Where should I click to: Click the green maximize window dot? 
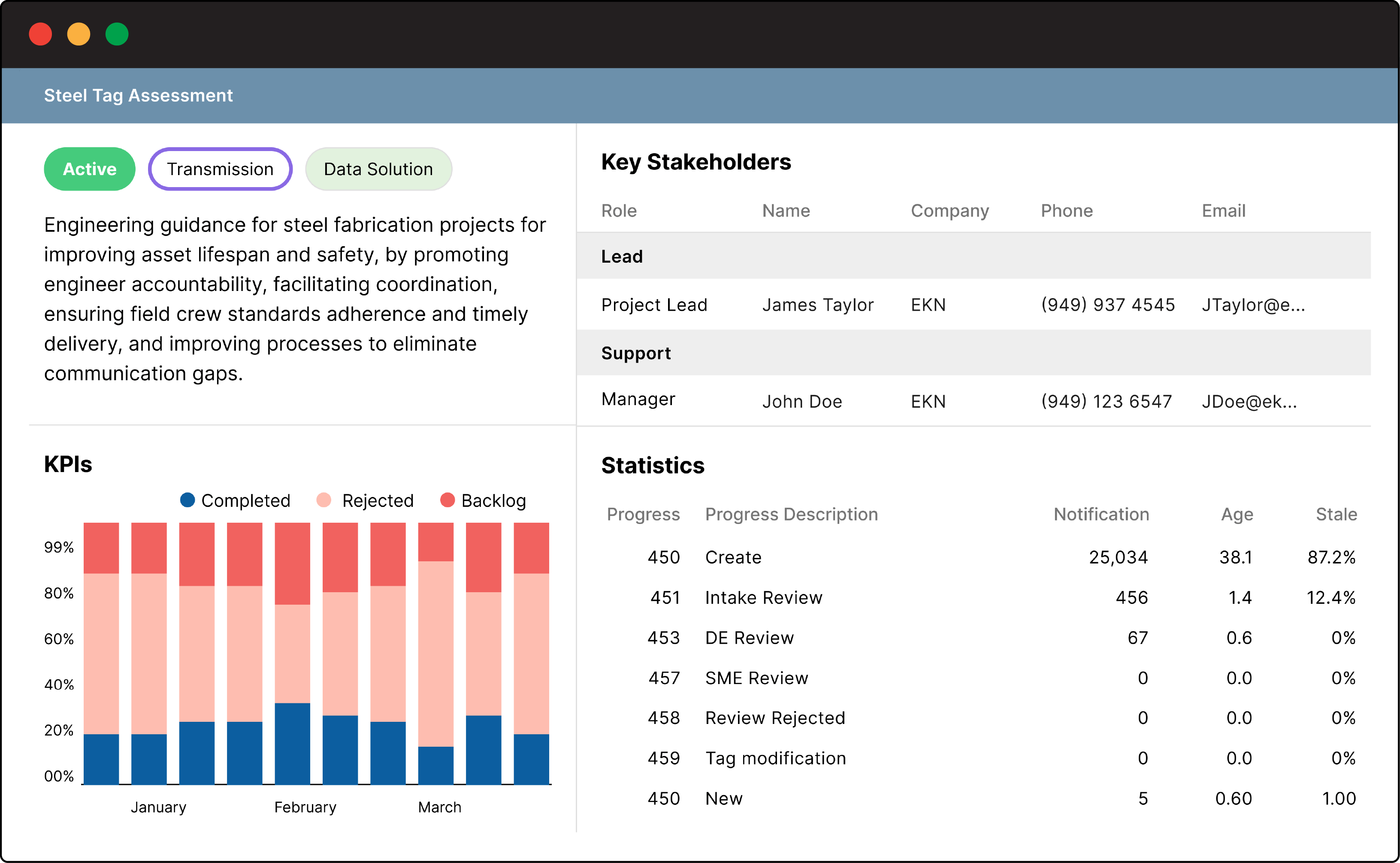click(117, 34)
